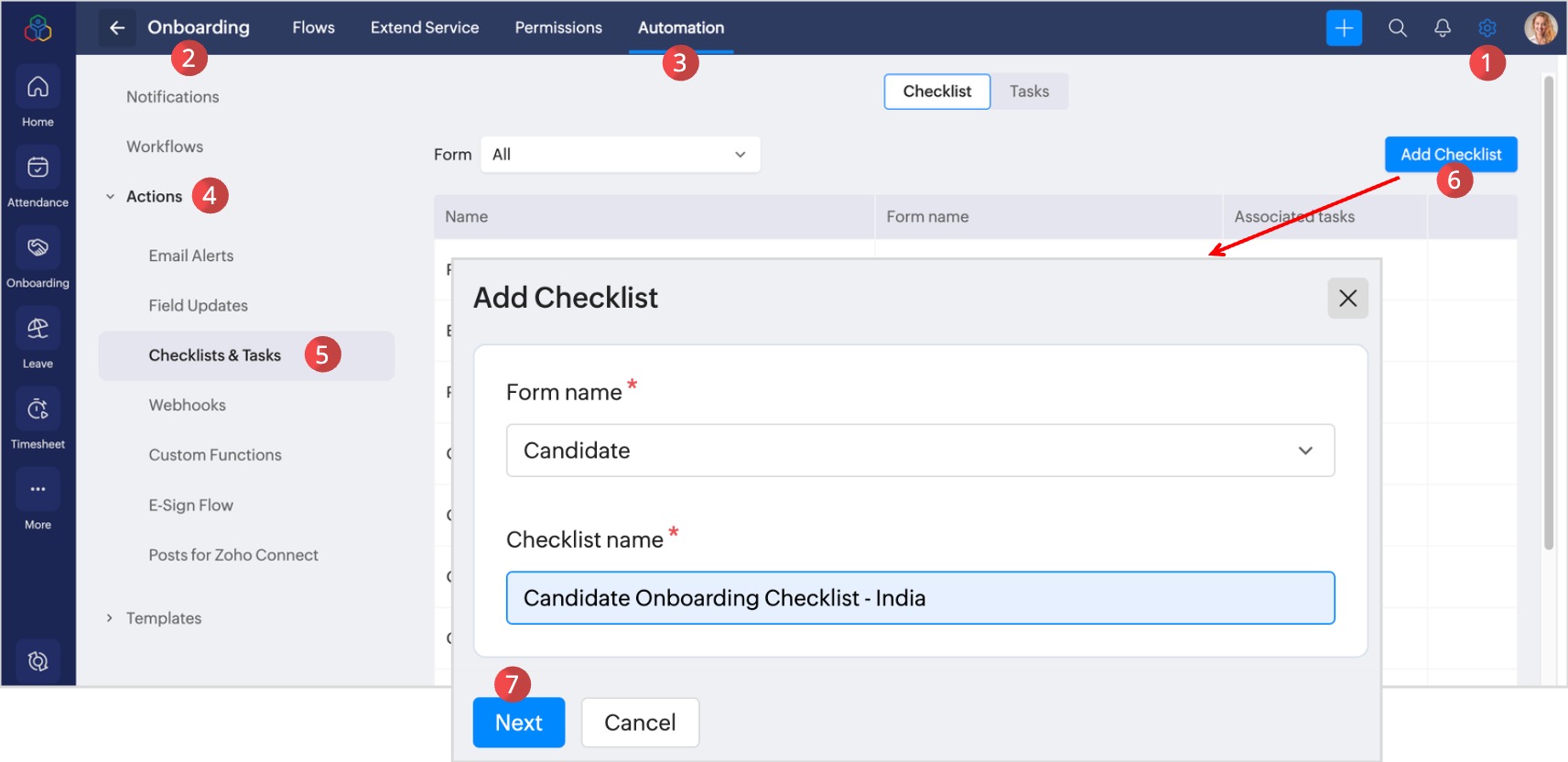Open the Timesheet module icon
The image size is (1568, 762).
coord(38,410)
